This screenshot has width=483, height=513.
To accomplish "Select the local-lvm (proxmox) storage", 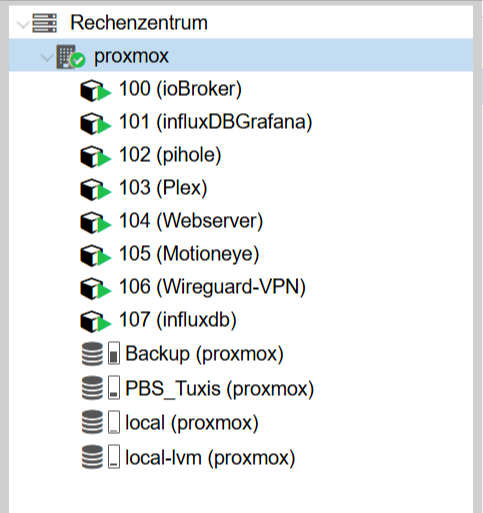I will (210, 458).
